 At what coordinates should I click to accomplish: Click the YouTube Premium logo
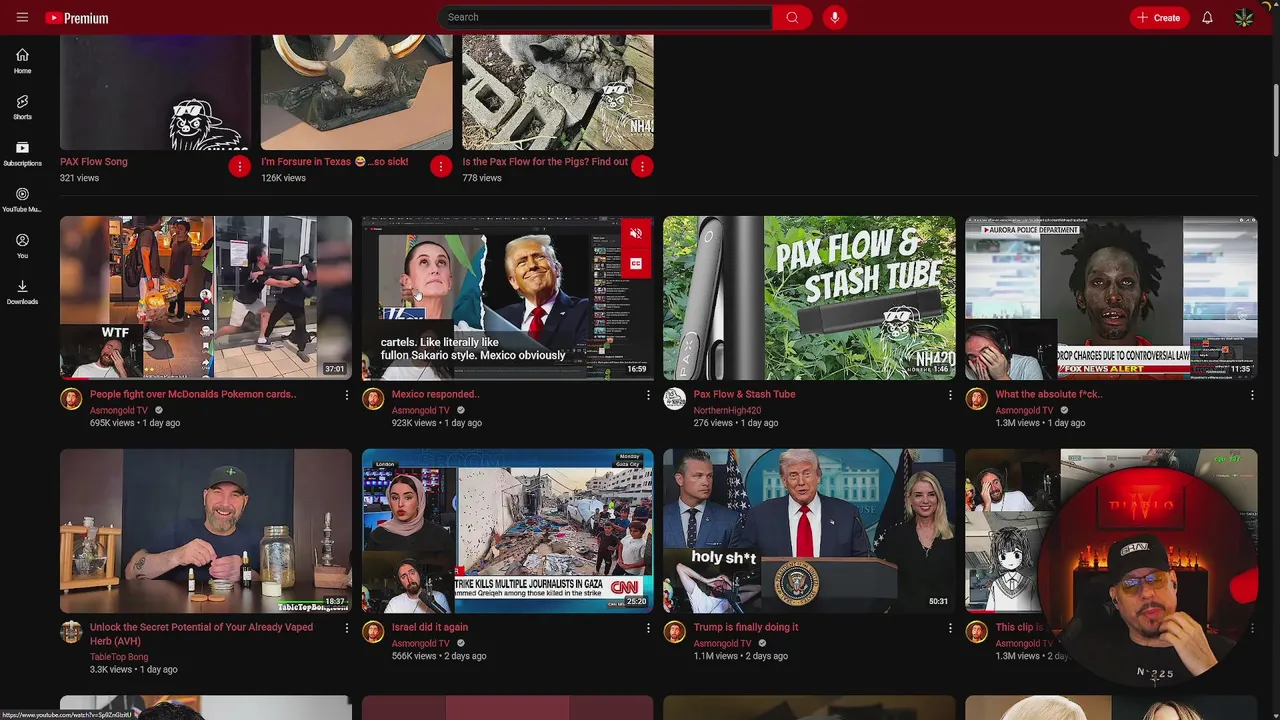pos(76,18)
